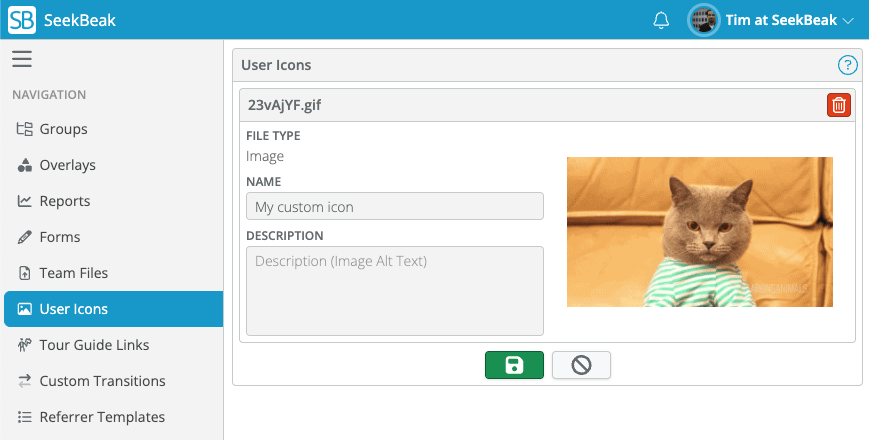Collapse the sidebar with the hamburger icon

[x=22, y=60]
